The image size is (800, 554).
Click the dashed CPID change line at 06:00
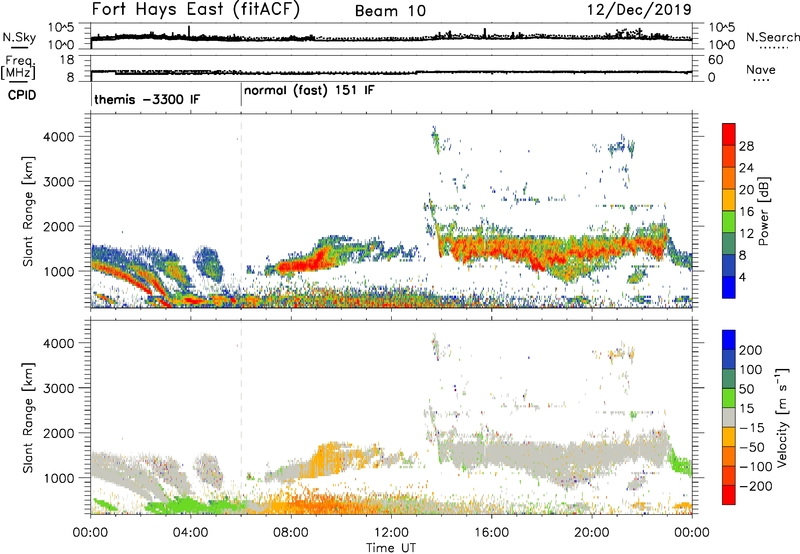pos(241,212)
